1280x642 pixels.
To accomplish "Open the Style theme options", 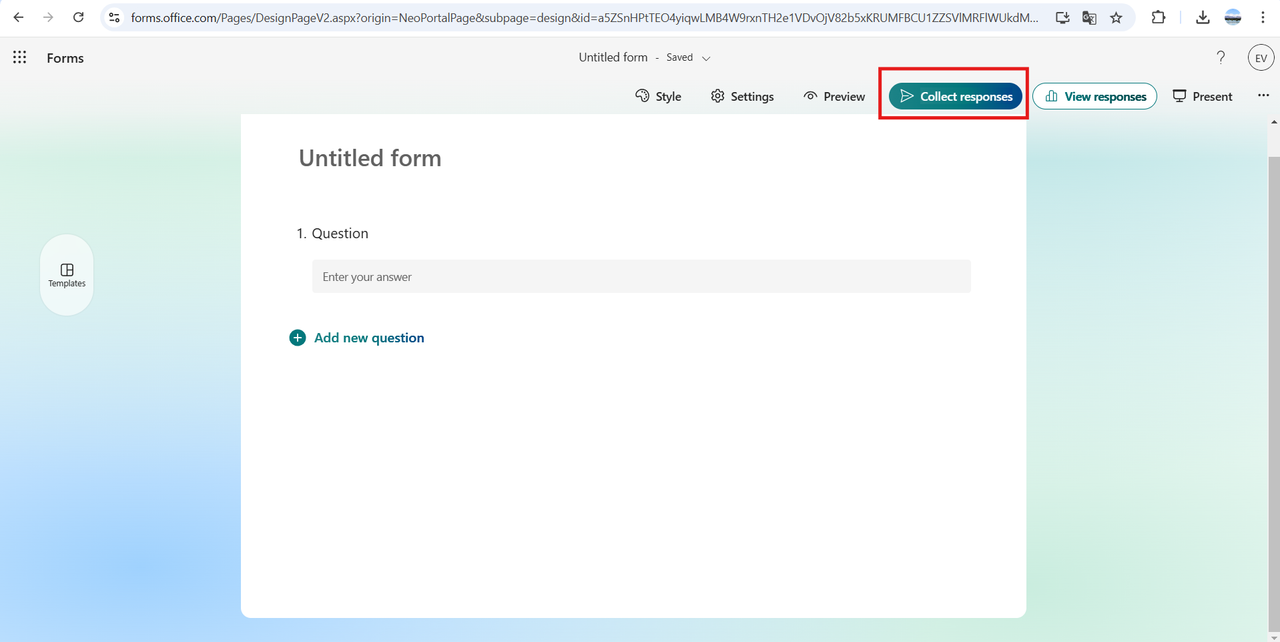I will click(658, 97).
